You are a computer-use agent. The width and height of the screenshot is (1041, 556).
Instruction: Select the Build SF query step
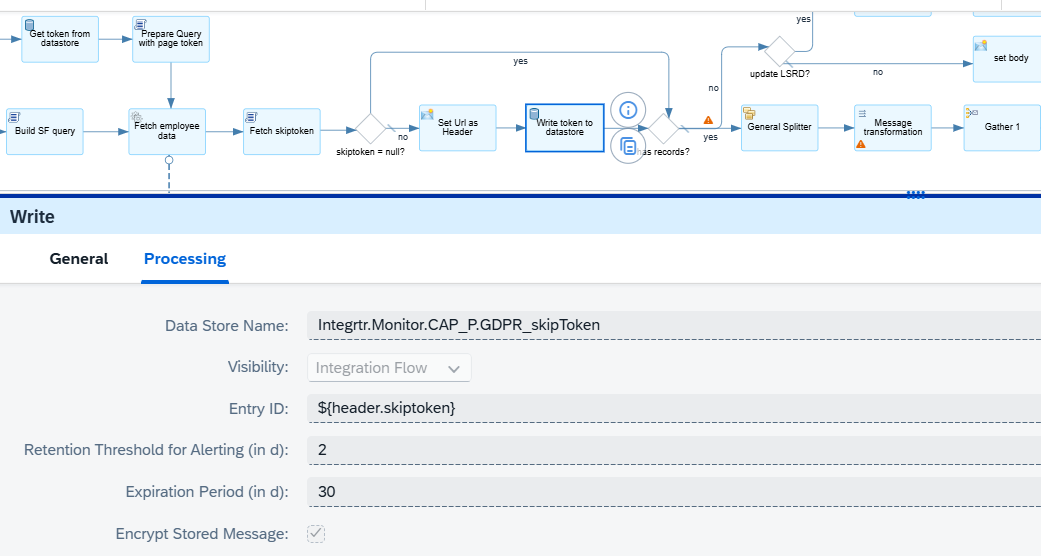45,132
